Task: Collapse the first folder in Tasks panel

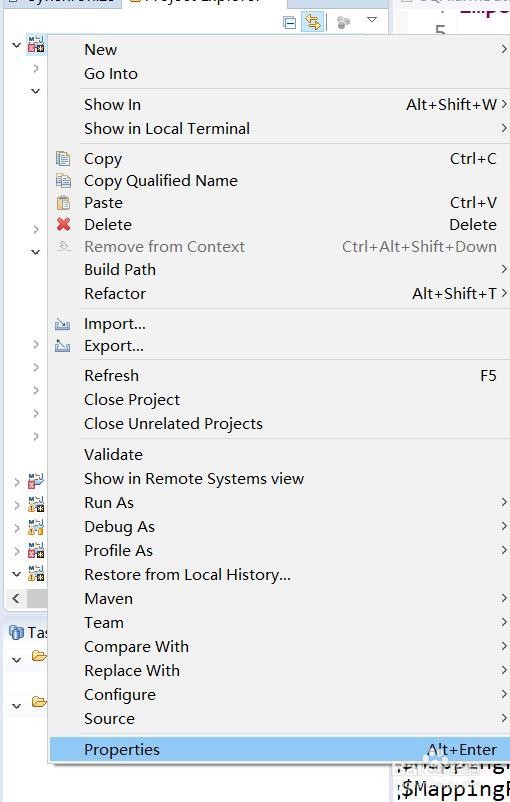Action: pos(16,660)
